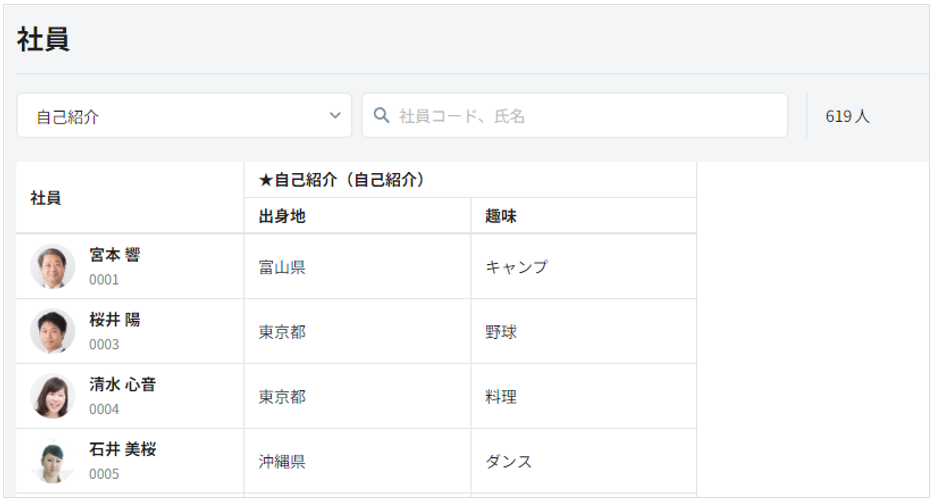Viewport: 934px width, 500px height.
Task: Click the 出身地 column header
Action: click(282, 216)
